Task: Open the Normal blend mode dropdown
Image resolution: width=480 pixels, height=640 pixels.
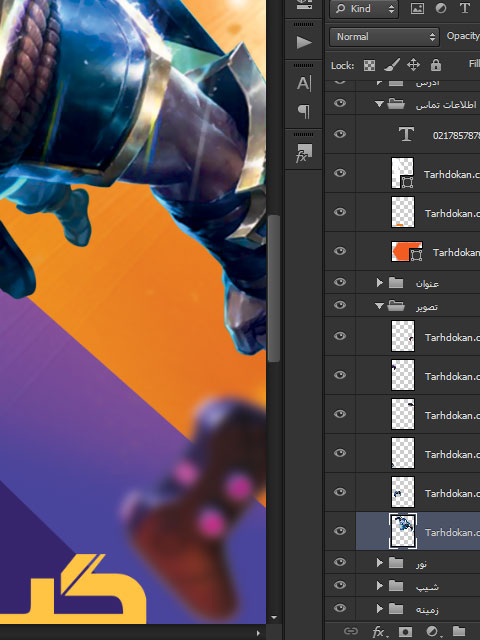Action: (384, 37)
